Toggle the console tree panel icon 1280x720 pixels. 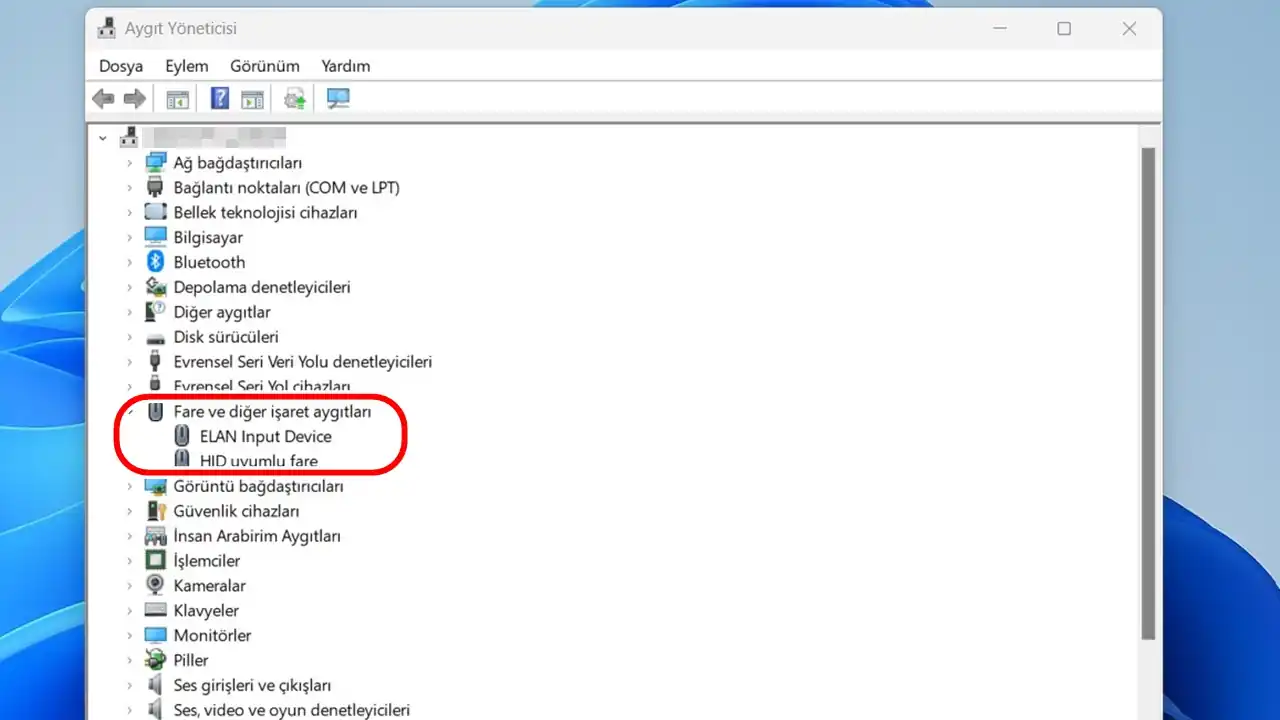pos(177,98)
